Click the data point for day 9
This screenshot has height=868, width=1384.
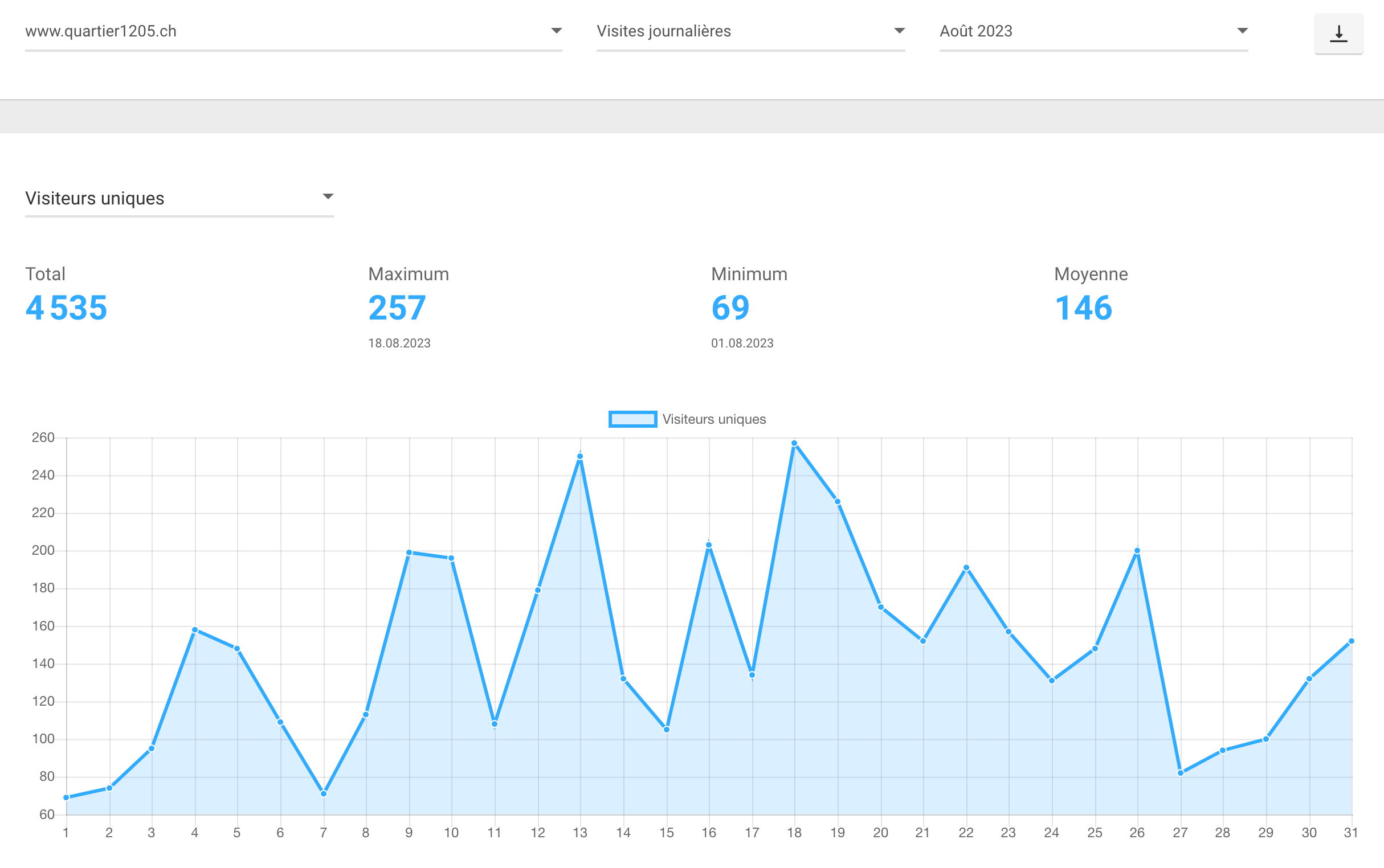409,553
